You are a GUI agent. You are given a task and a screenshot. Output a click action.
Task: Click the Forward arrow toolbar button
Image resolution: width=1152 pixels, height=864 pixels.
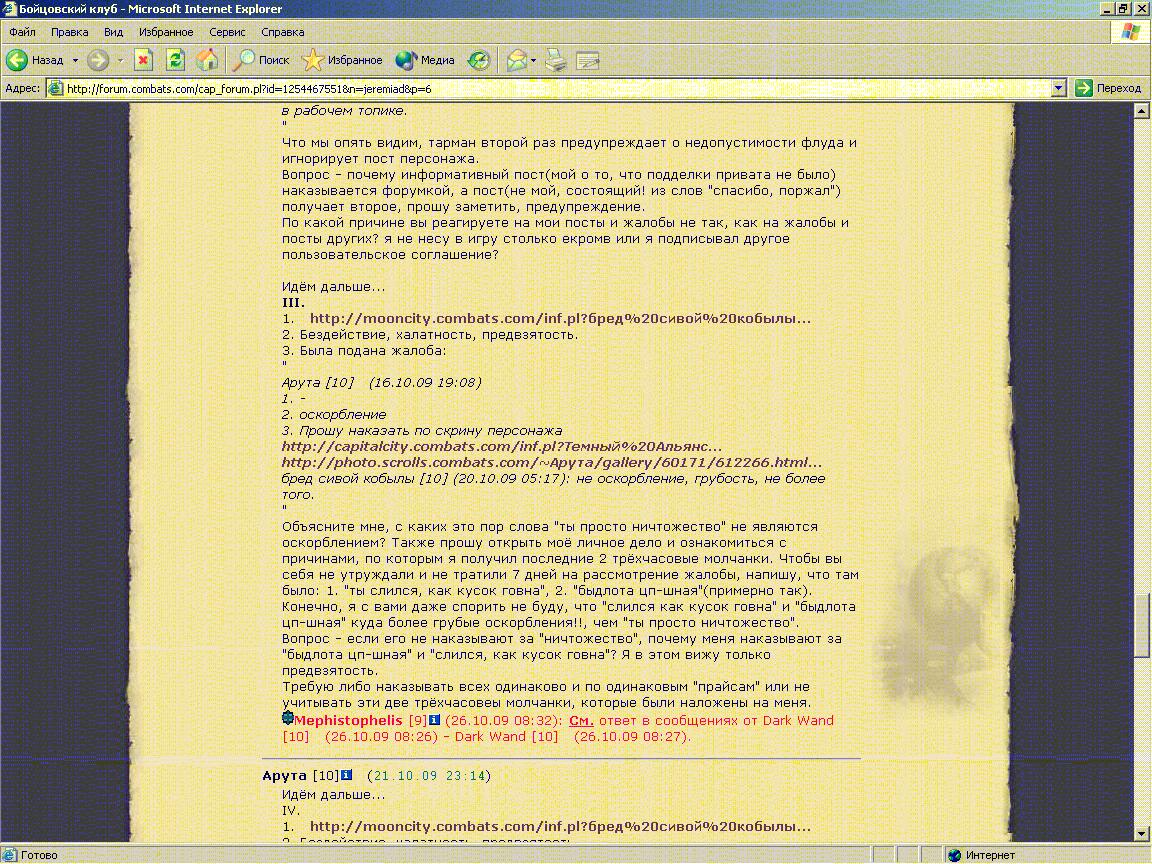click(98, 60)
